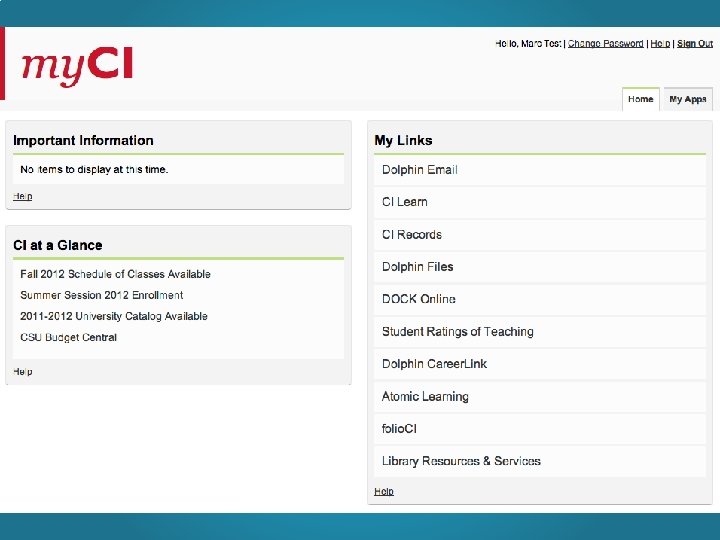The width and height of the screenshot is (720, 540).
Task: Click the myCI logo
Action: (77, 66)
